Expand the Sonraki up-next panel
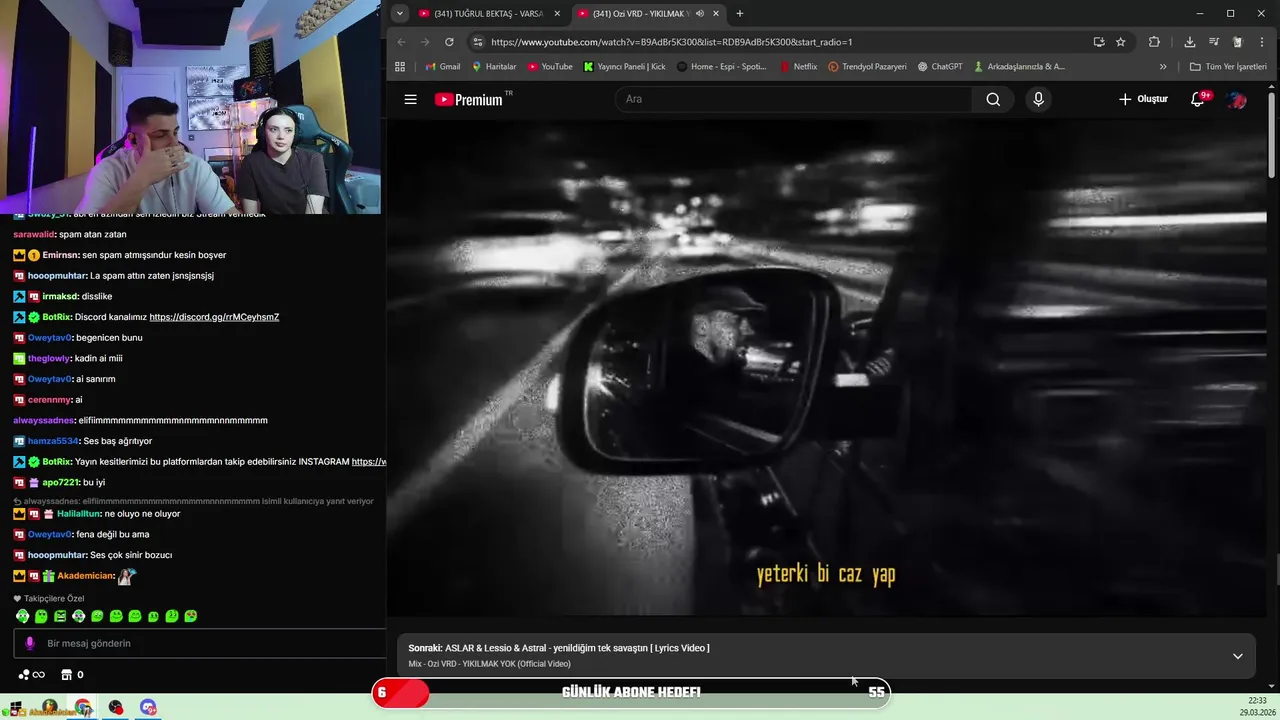This screenshot has height=720, width=1280. coord(1237,656)
